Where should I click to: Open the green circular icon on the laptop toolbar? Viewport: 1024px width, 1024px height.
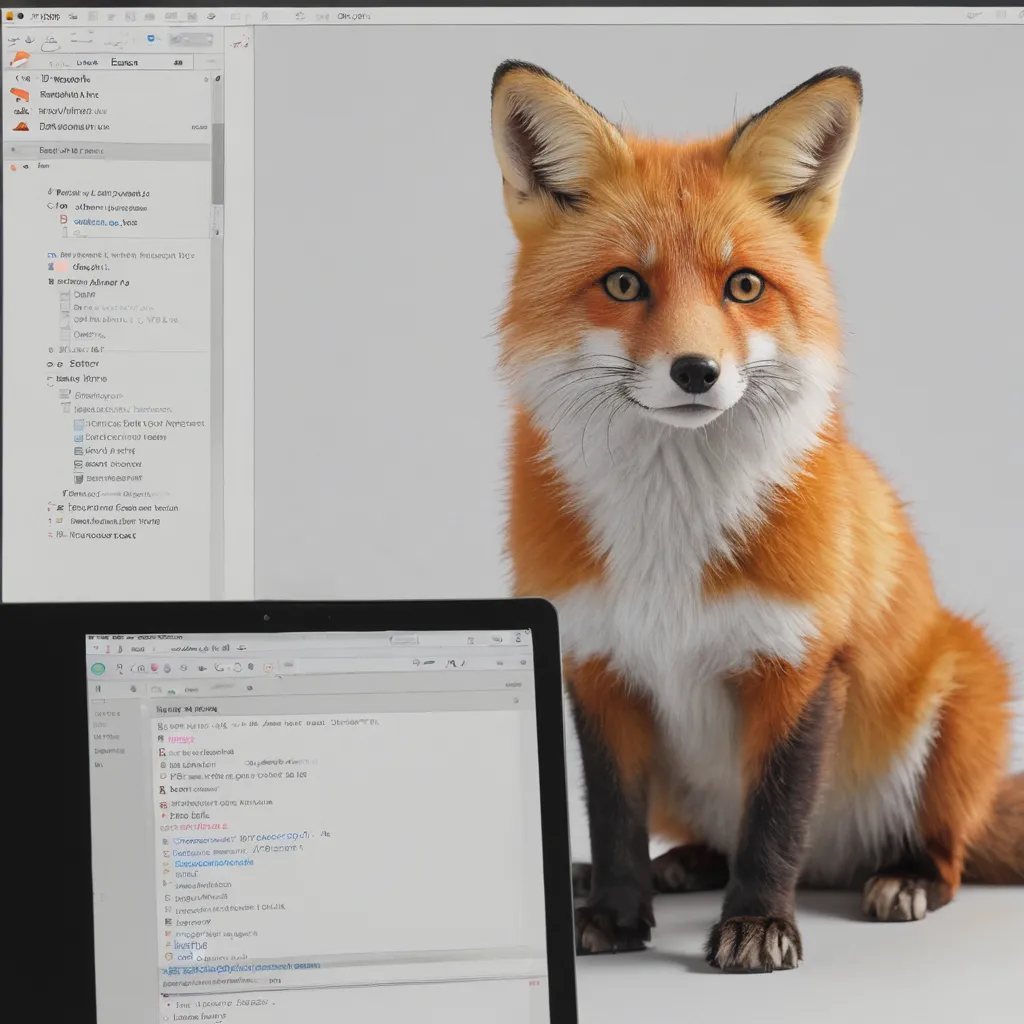tap(97, 667)
